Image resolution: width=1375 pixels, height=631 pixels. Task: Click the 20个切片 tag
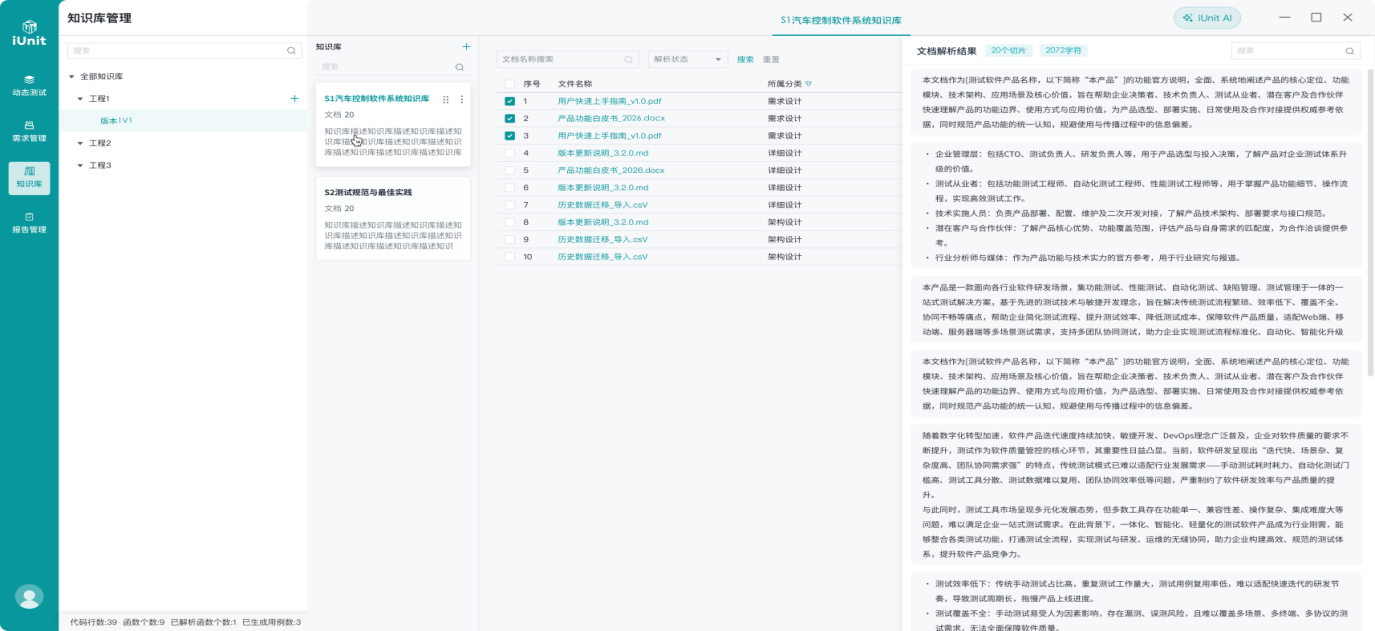click(x=1009, y=50)
